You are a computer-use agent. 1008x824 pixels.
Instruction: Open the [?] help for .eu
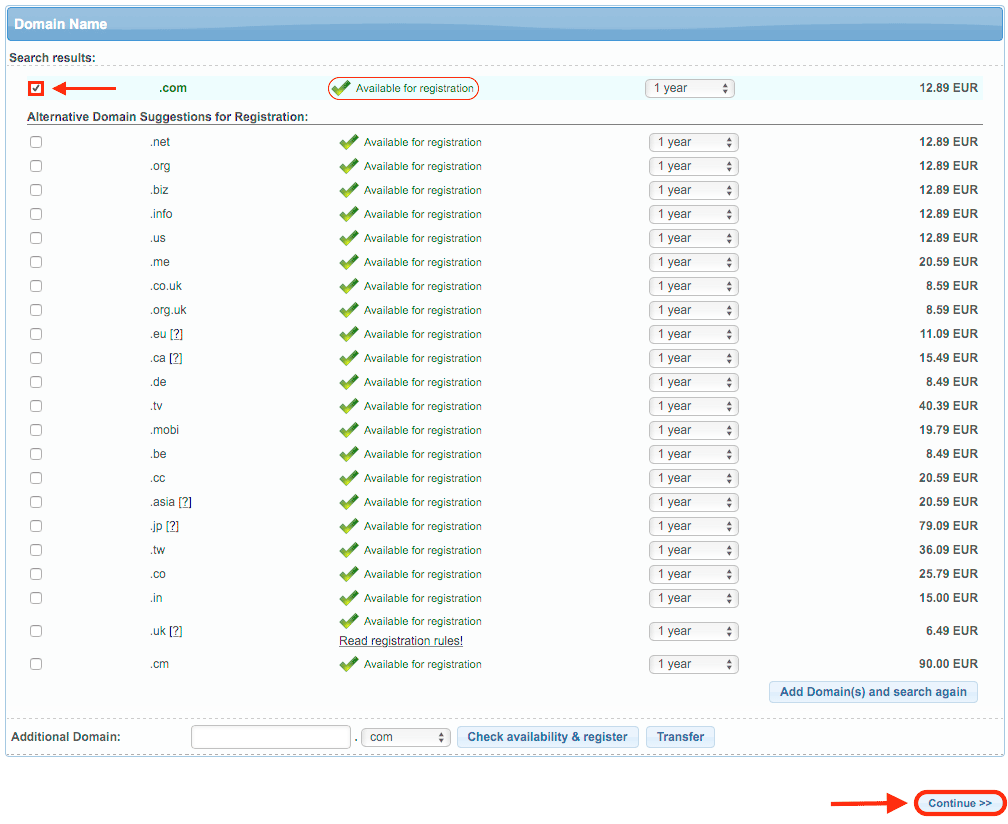[176, 334]
